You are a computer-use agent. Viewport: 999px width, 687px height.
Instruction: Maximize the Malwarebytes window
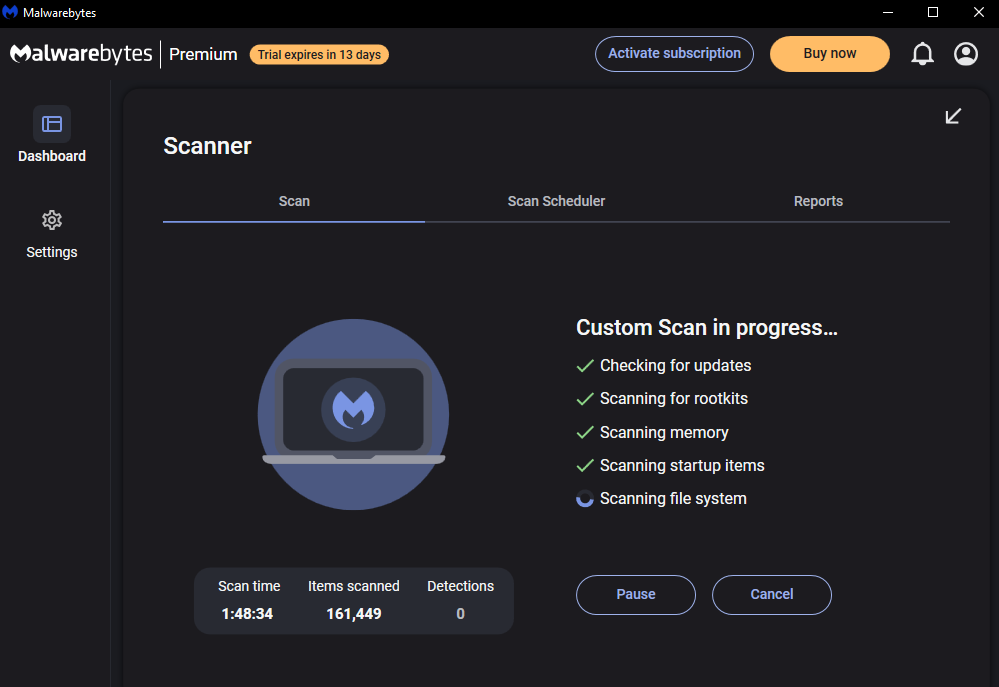[933, 12]
